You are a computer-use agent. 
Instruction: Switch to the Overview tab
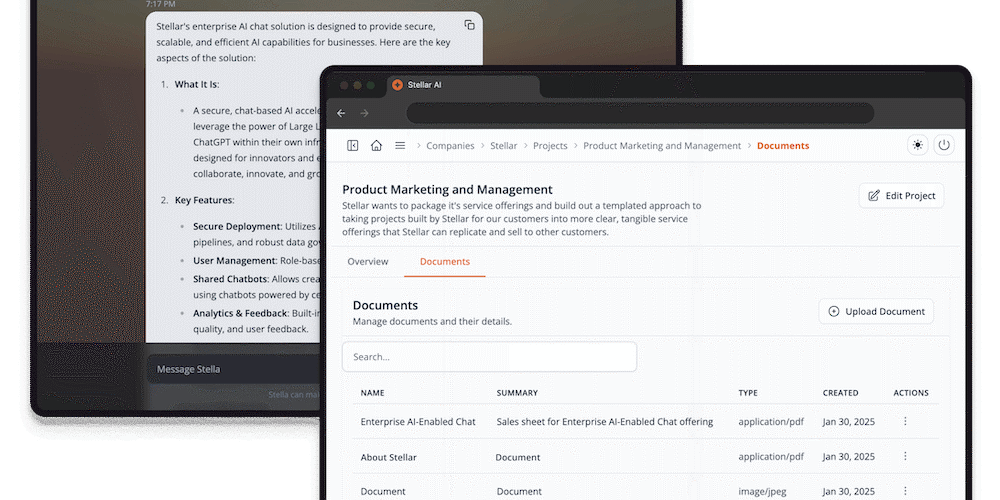(368, 261)
